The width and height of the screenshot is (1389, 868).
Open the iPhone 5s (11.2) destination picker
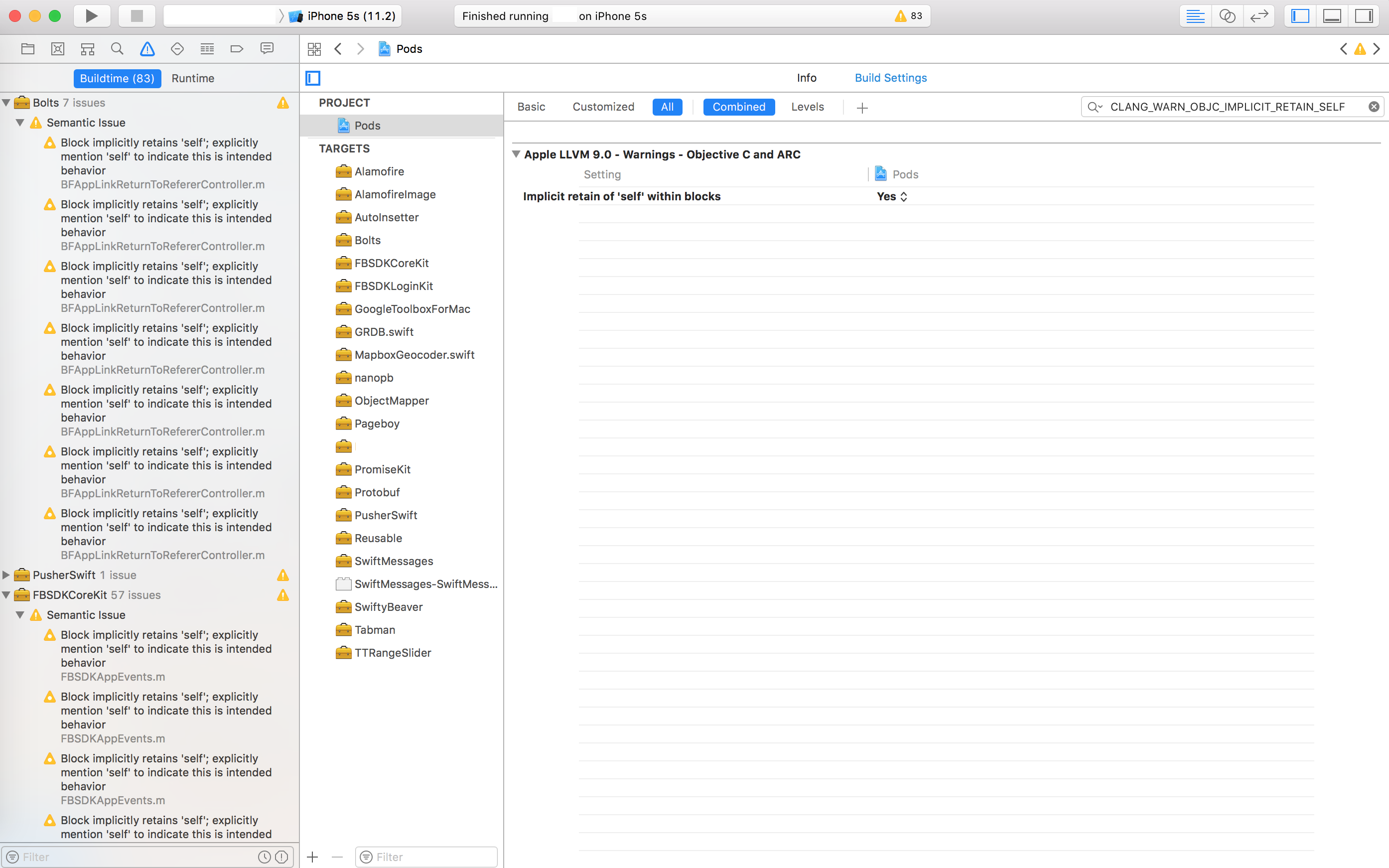[343, 16]
